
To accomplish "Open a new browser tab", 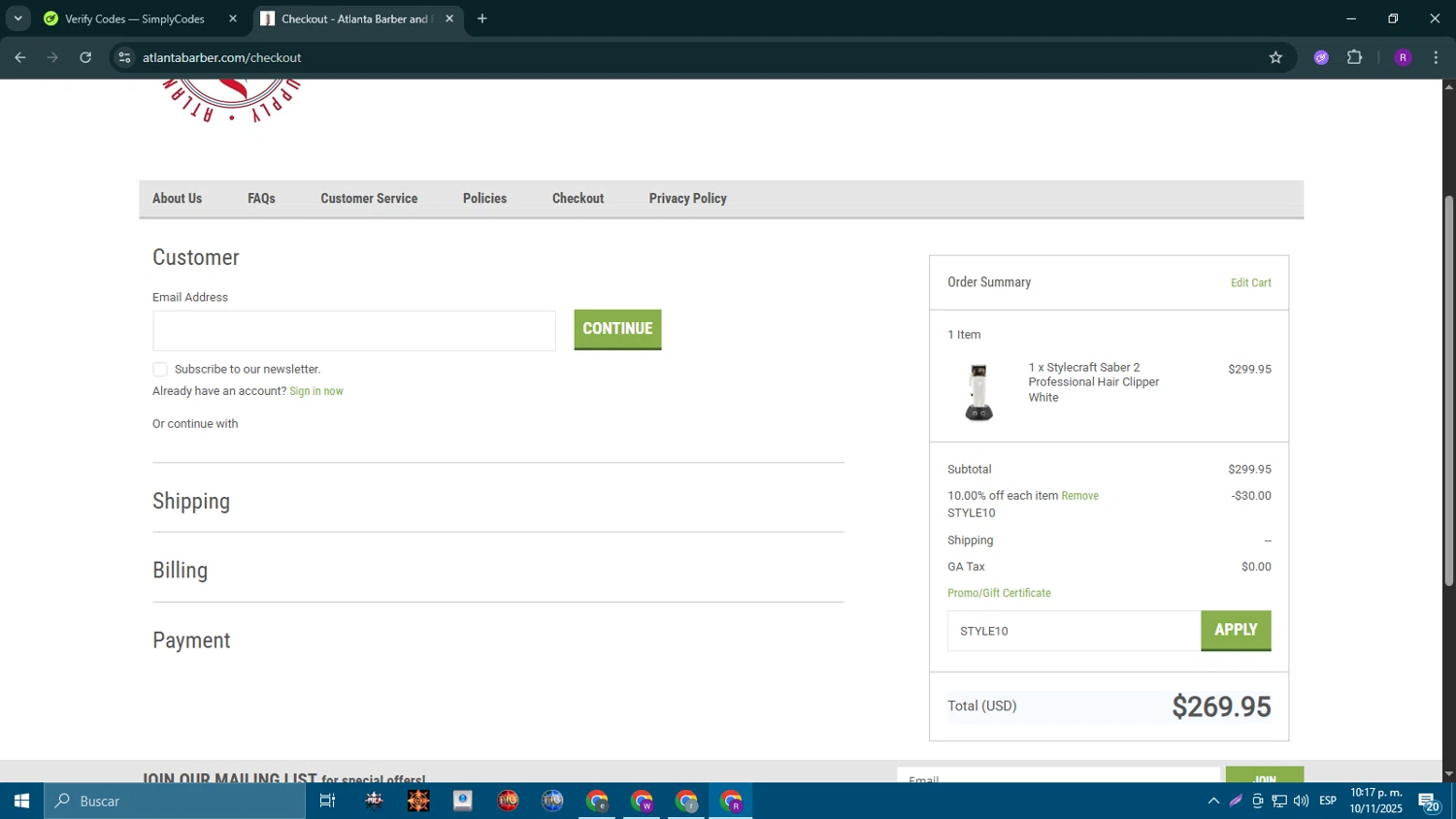I will pyautogui.click(x=482, y=18).
